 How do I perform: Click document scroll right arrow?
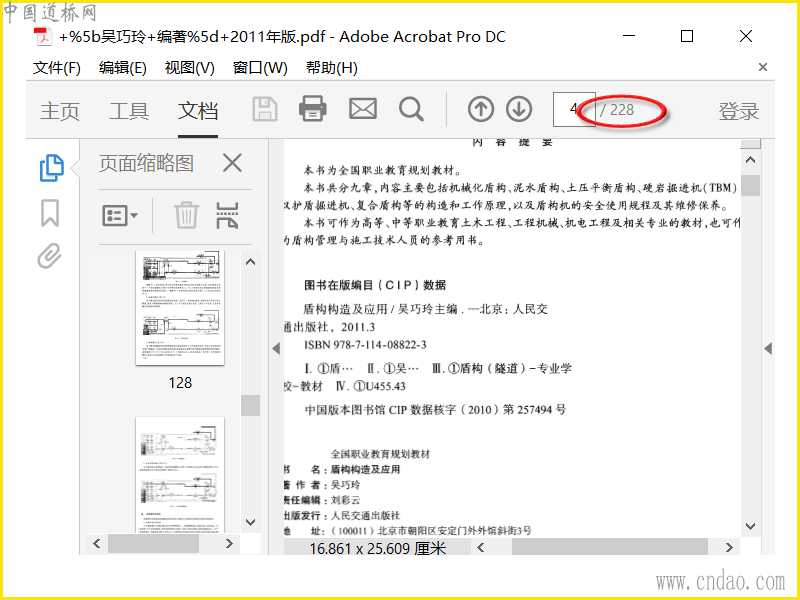[x=729, y=547]
